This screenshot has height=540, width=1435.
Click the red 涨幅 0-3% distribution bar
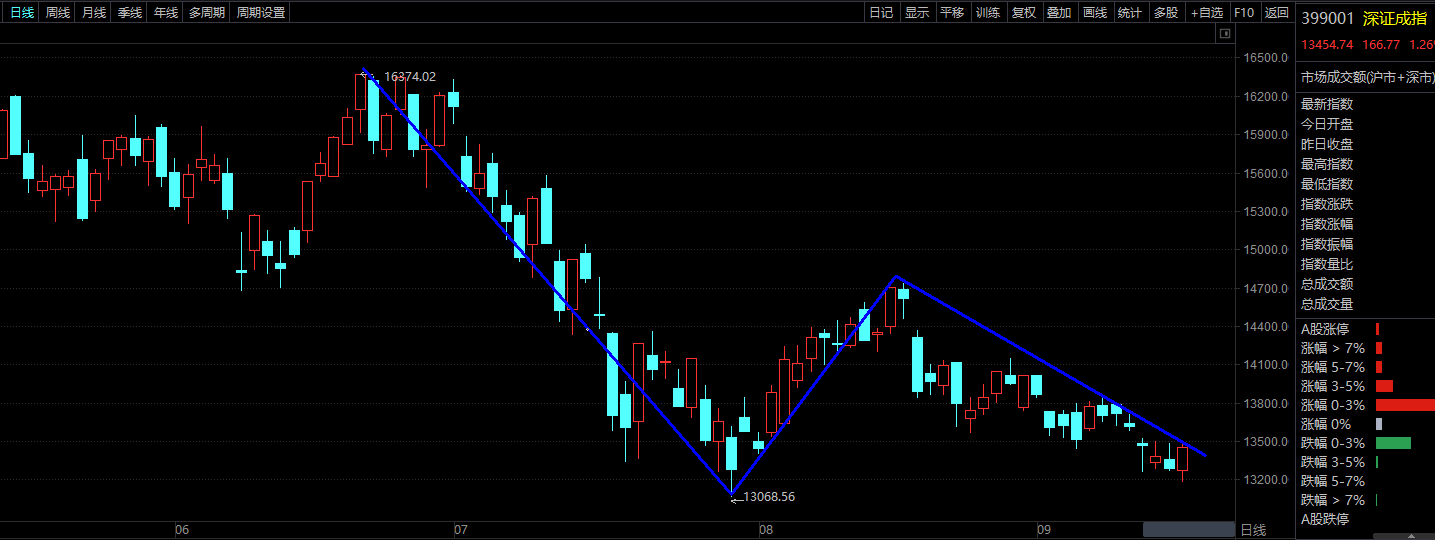1405,405
